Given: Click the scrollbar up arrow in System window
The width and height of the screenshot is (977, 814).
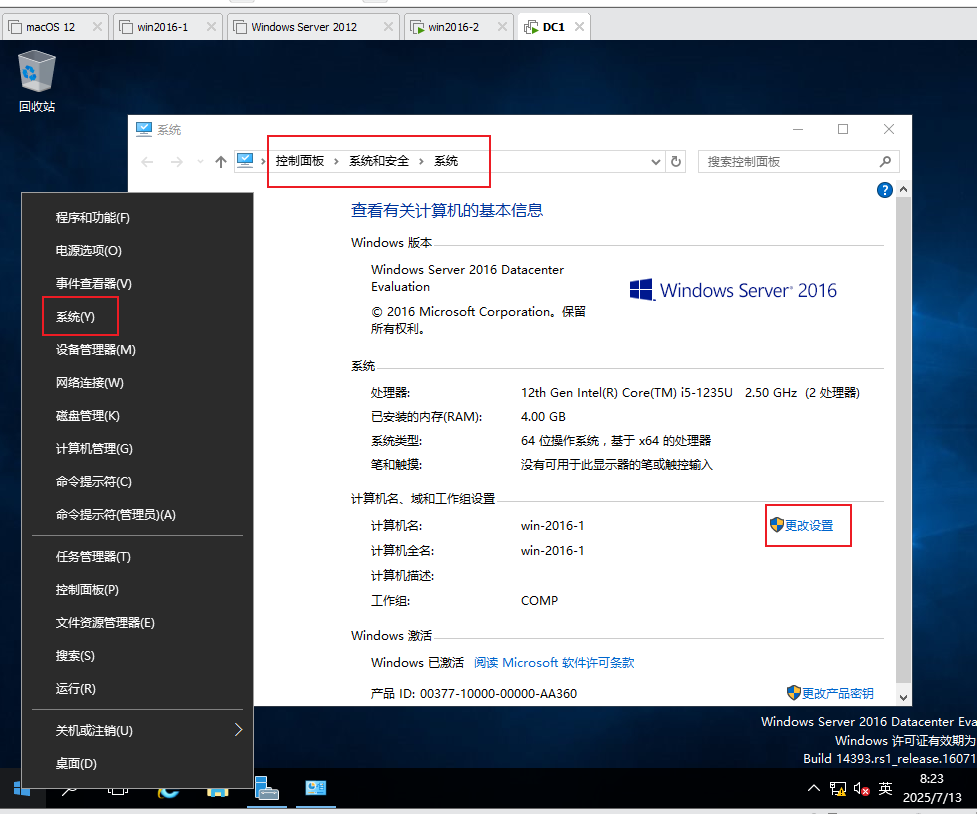Looking at the screenshot, I should click(903, 189).
